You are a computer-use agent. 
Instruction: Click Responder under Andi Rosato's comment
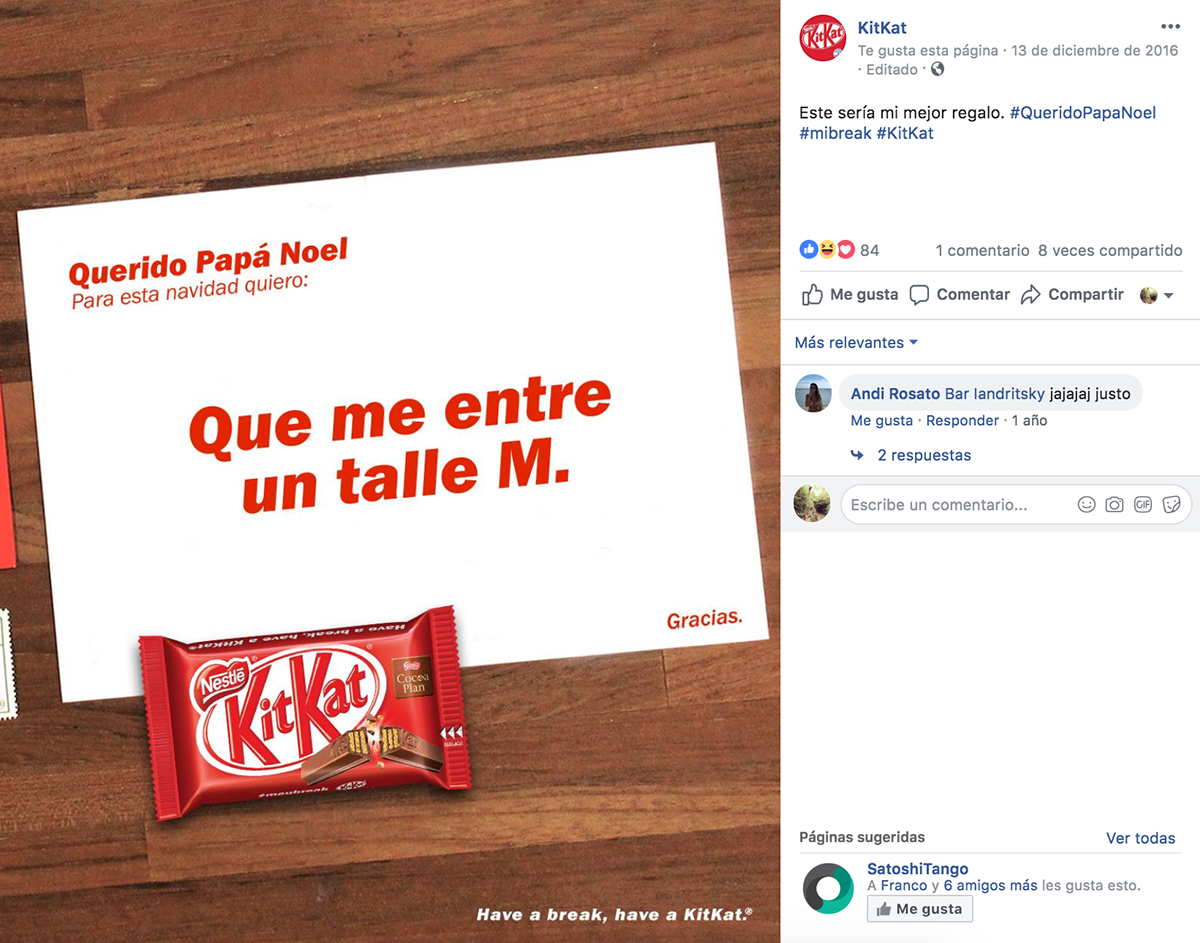pos(962,421)
